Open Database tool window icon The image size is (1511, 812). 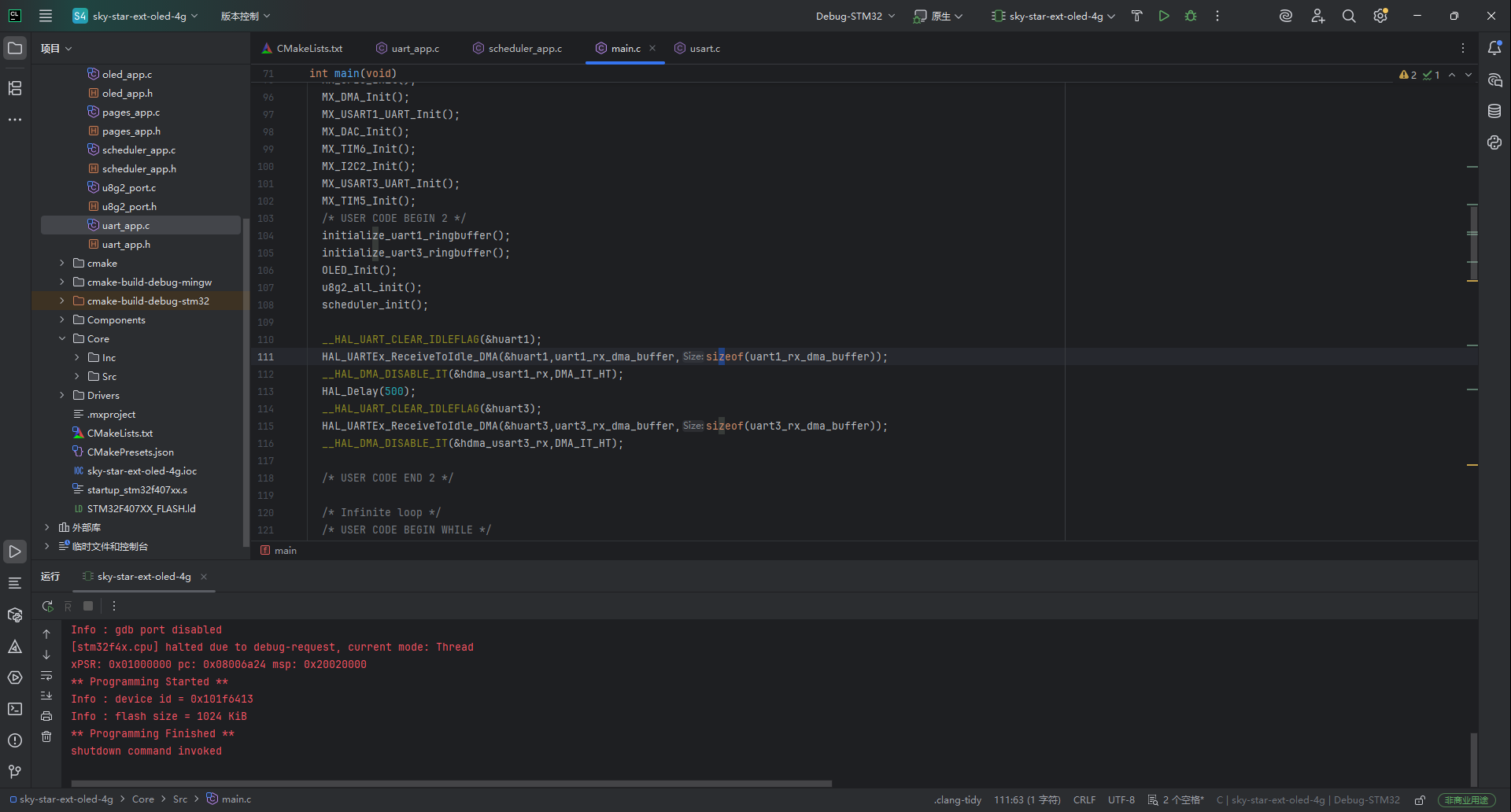pyautogui.click(x=1494, y=112)
